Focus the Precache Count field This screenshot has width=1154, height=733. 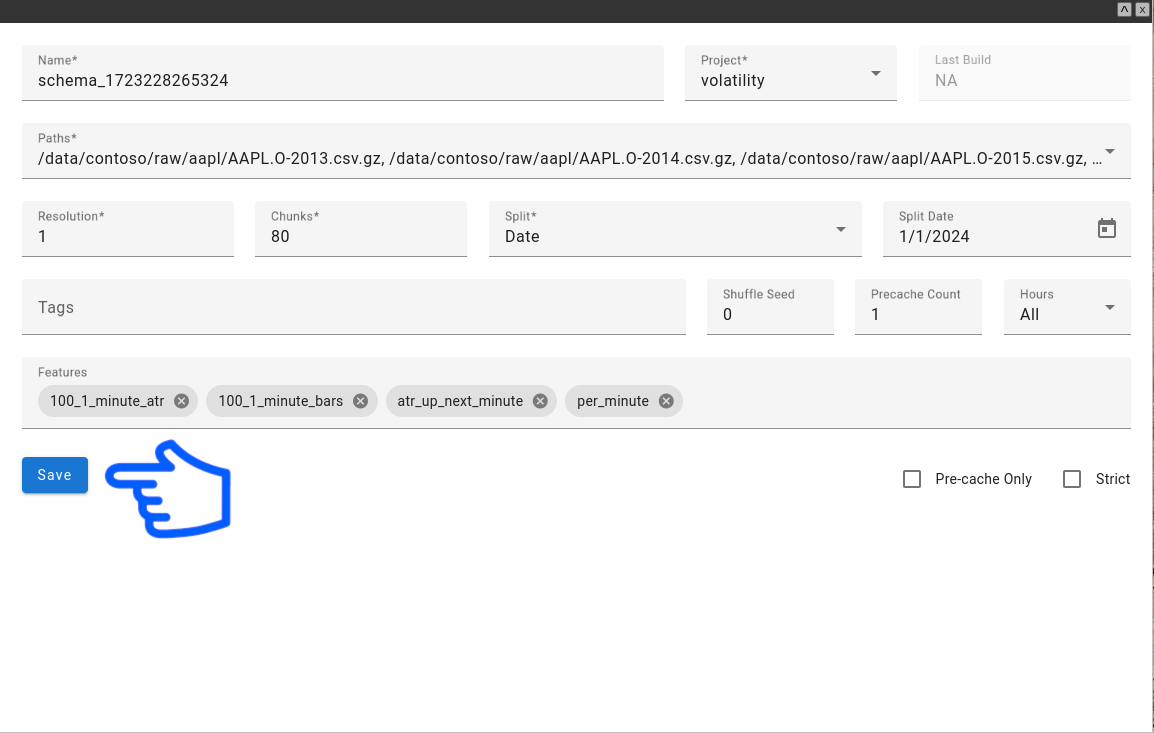[917, 314]
